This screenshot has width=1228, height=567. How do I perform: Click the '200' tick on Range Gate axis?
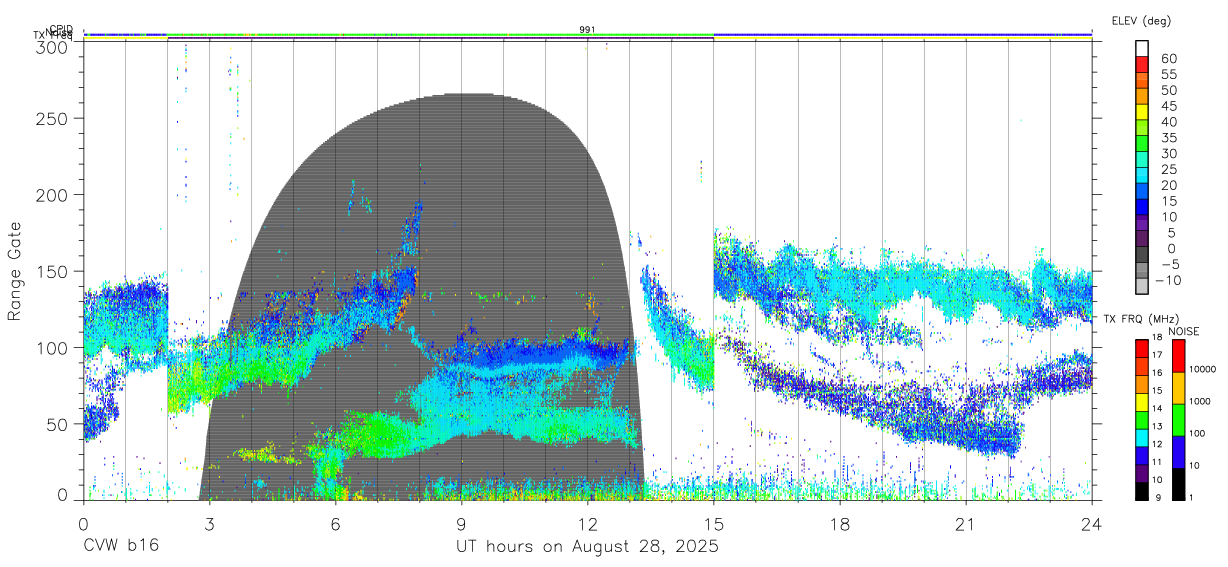pyautogui.click(x=54, y=195)
